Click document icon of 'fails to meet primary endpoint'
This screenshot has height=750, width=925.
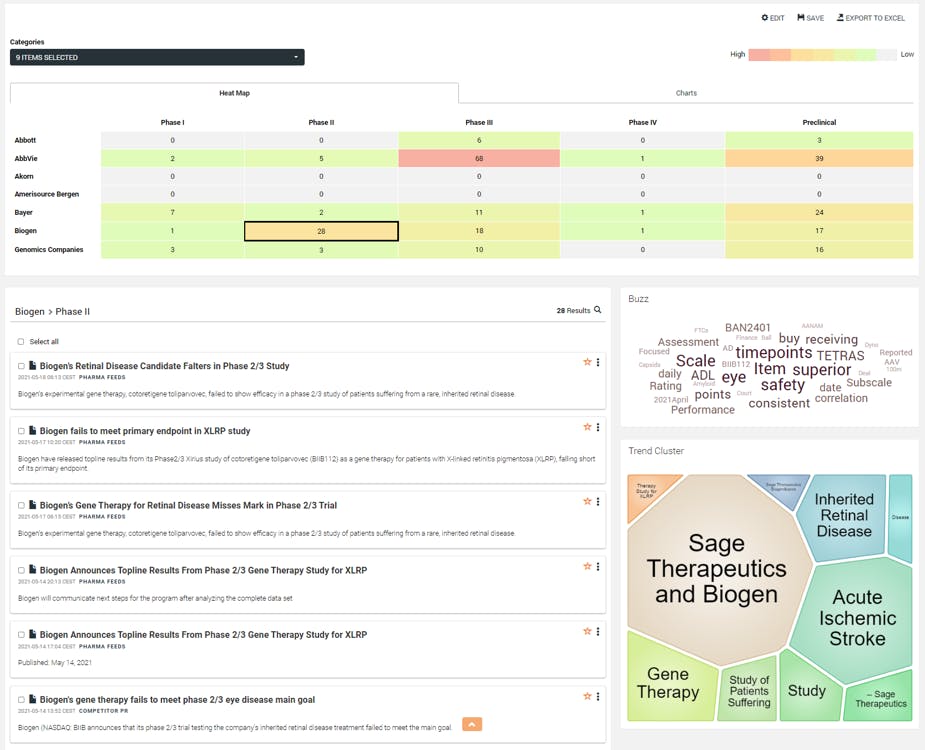[32, 430]
